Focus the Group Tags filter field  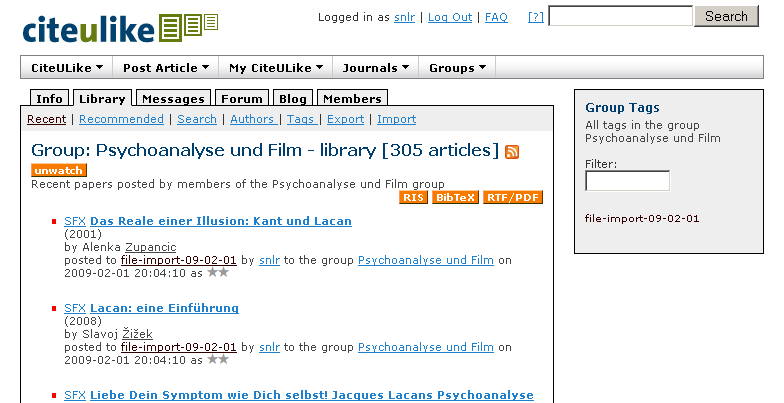click(628, 181)
